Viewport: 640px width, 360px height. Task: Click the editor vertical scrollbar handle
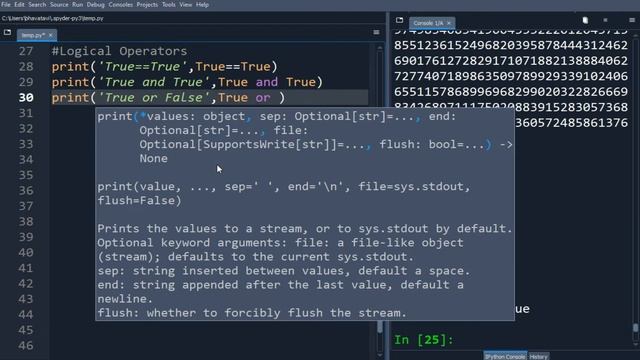[x=380, y=326]
